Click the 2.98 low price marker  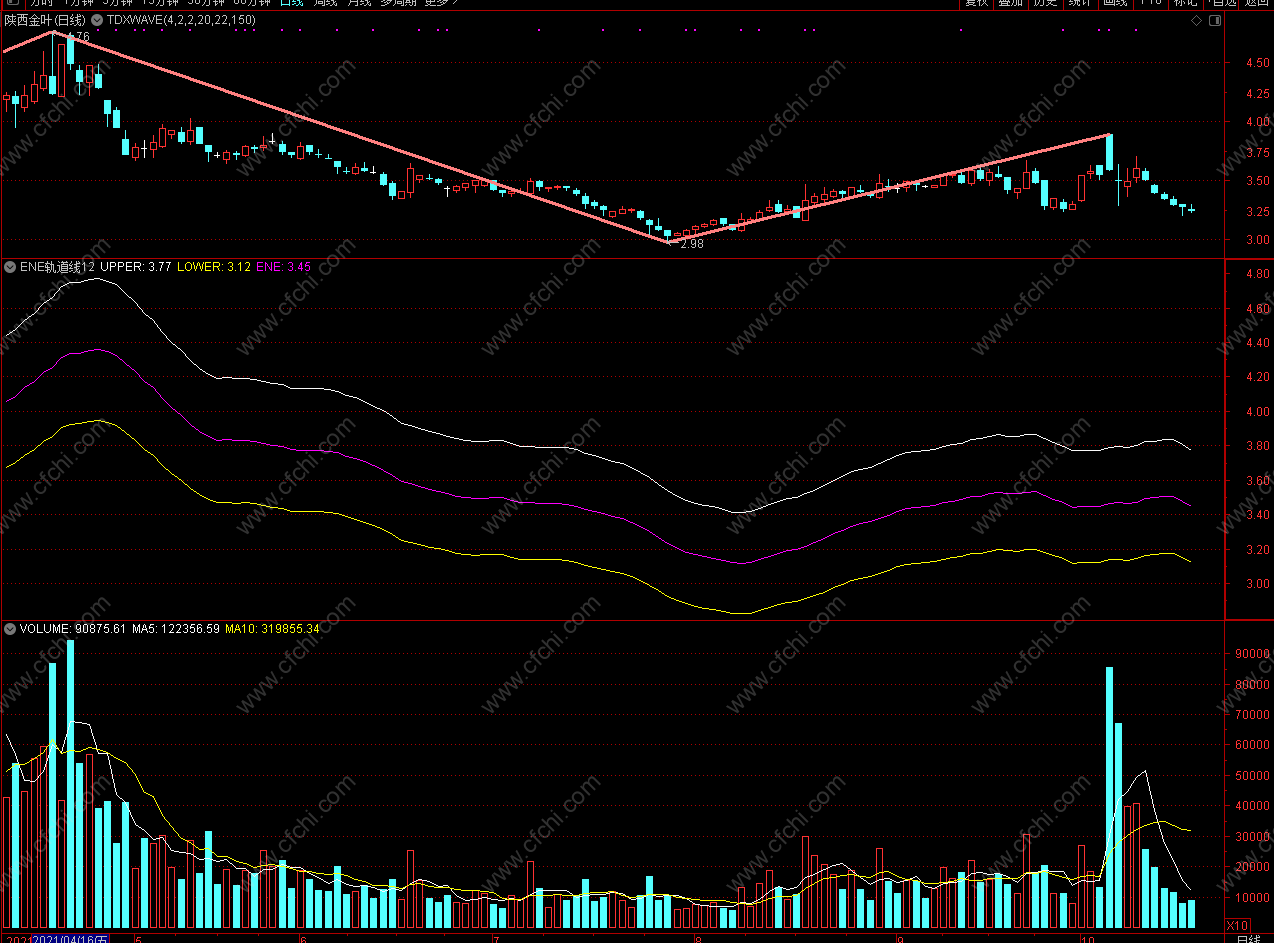point(691,244)
